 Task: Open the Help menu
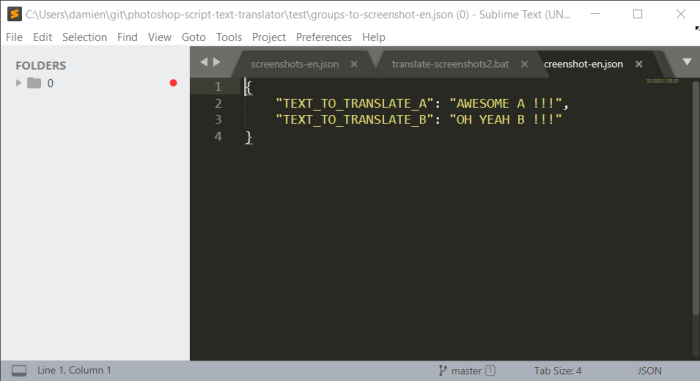374,37
